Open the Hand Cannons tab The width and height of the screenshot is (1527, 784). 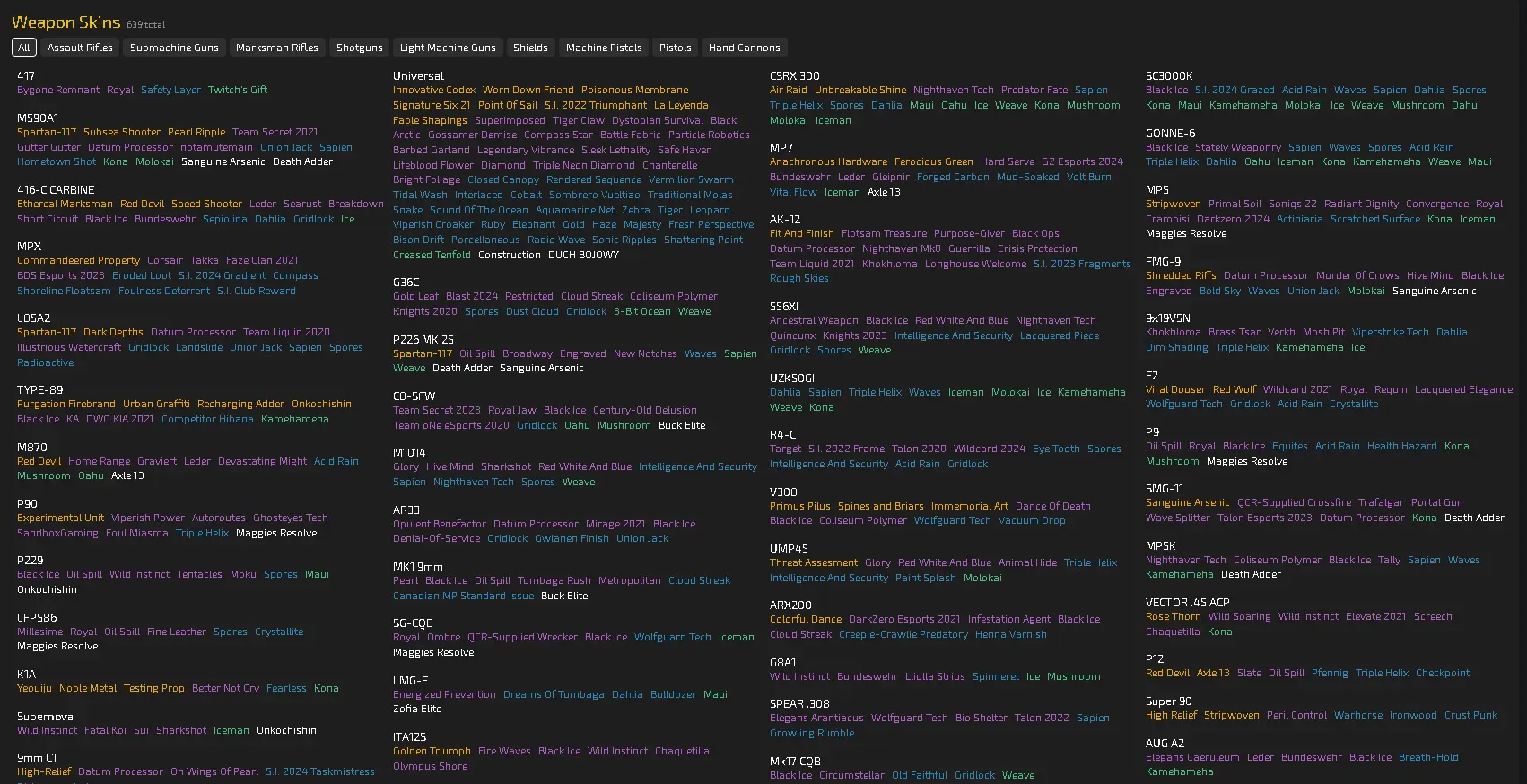coord(744,48)
